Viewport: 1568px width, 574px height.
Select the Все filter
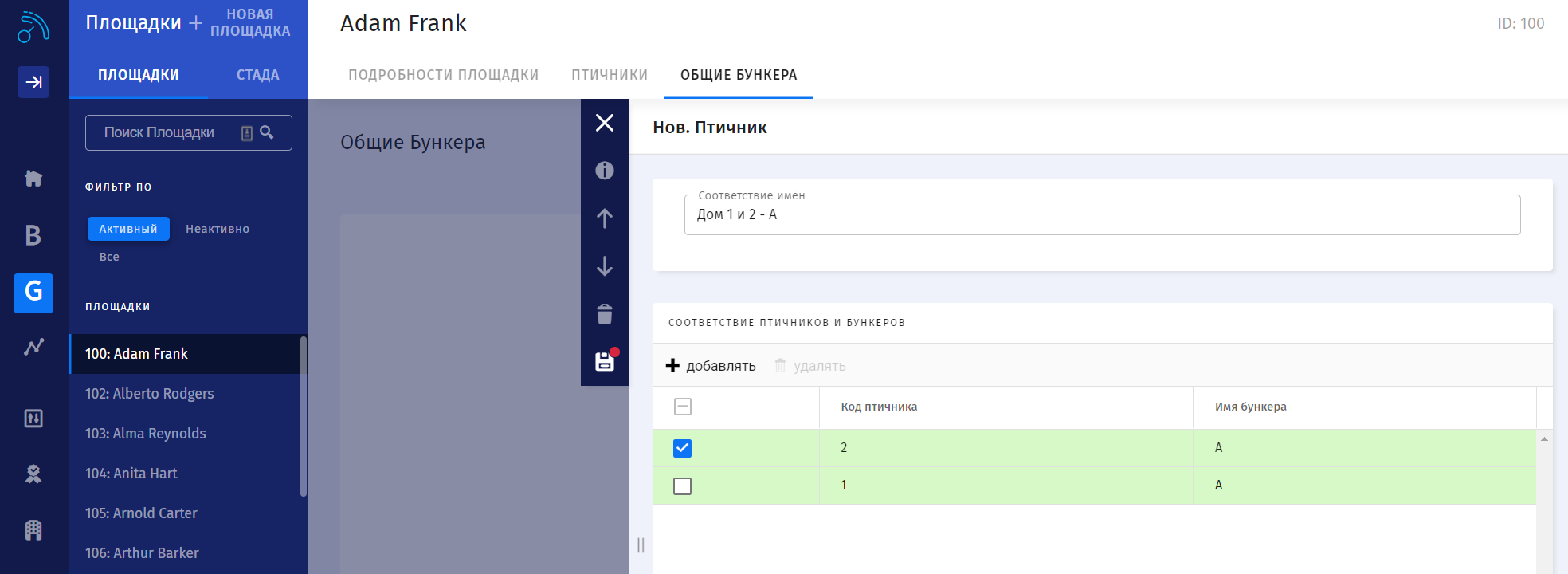tap(109, 257)
